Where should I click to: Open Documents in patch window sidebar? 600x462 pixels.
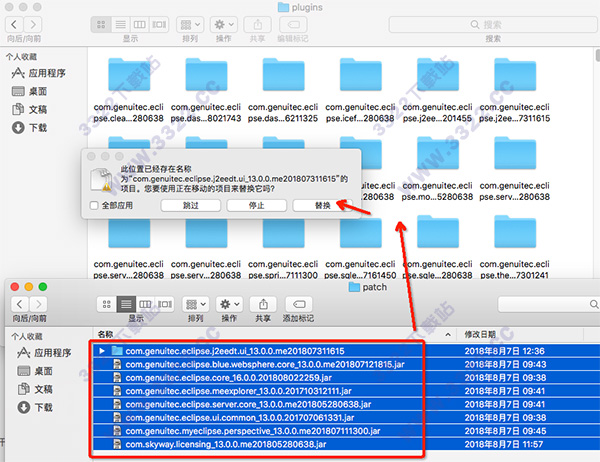[35, 389]
